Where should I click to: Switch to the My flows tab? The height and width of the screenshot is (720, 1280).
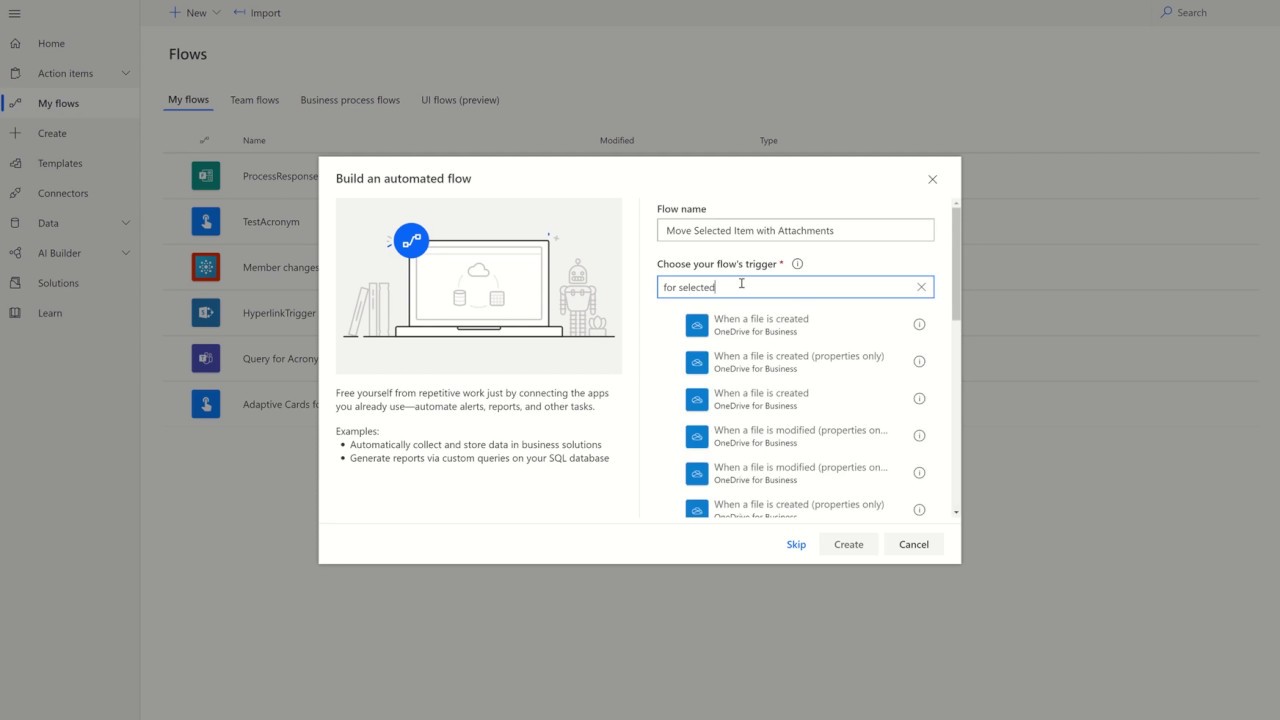point(188,100)
